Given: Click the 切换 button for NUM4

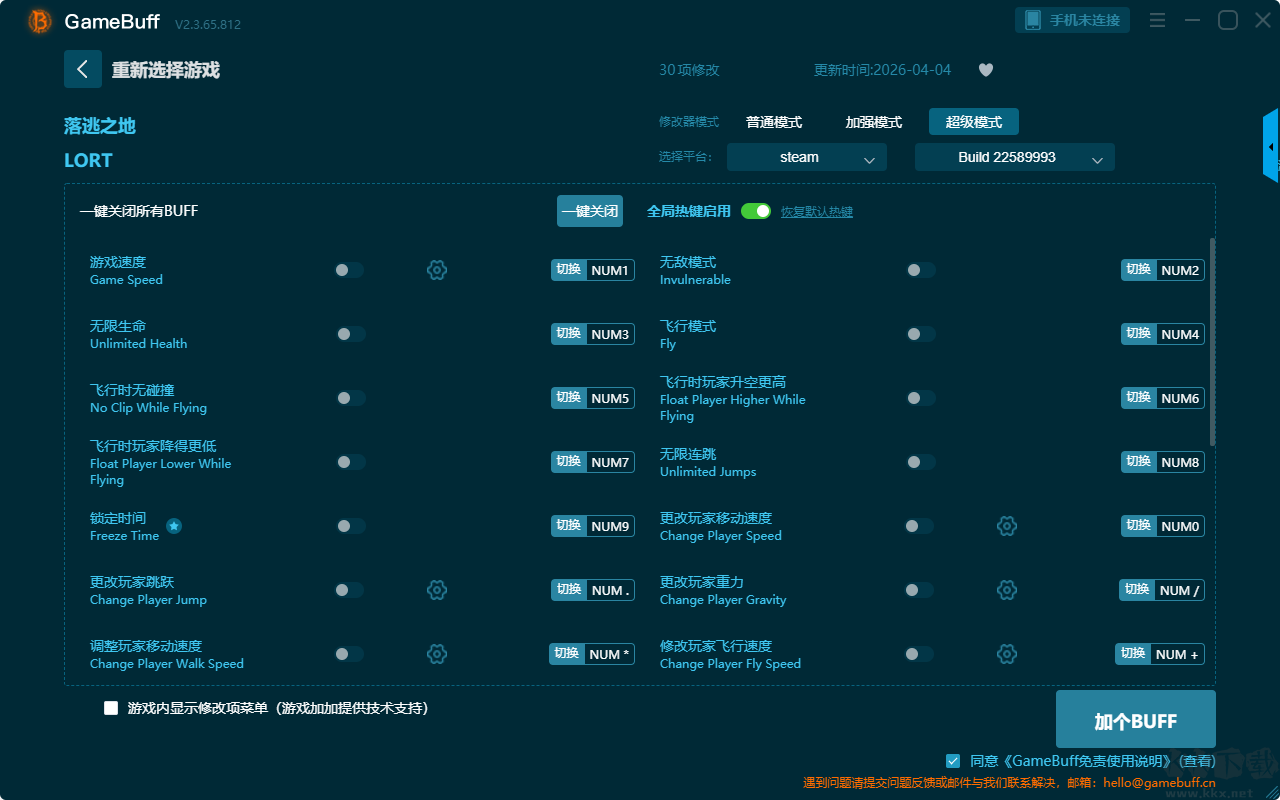Looking at the screenshot, I should (x=1139, y=334).
